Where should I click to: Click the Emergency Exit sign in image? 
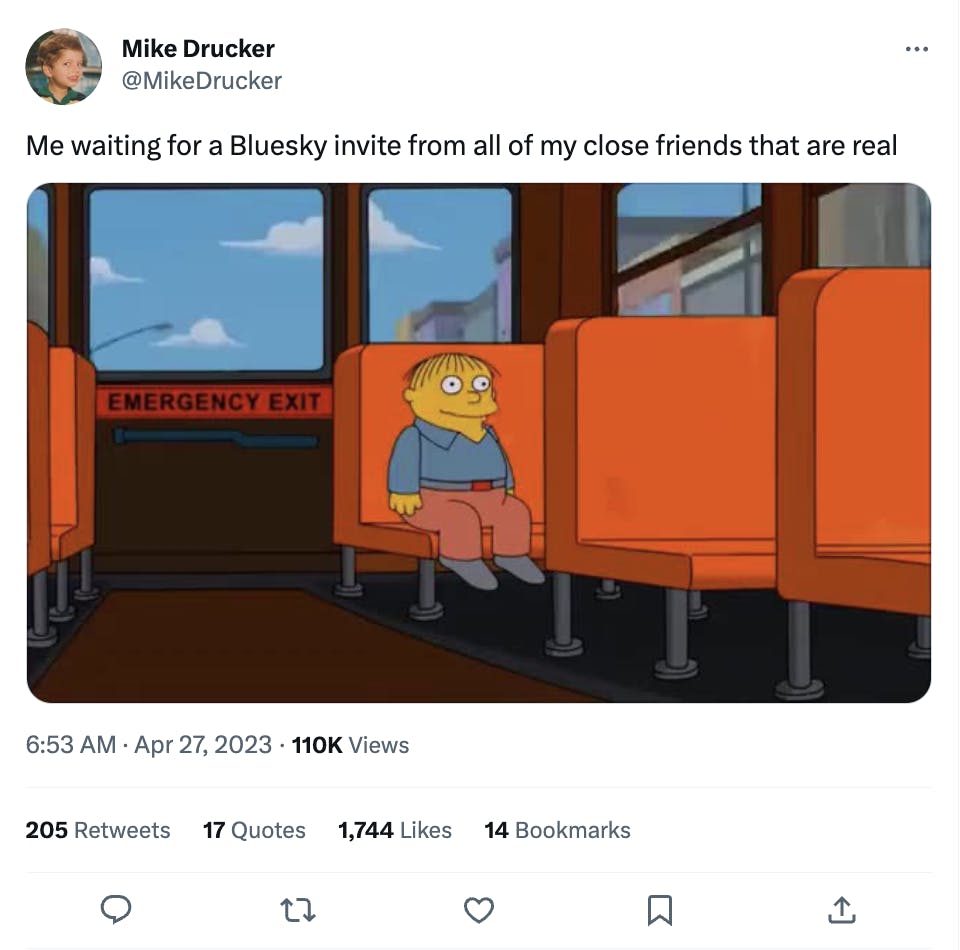(x=214, y=402)
